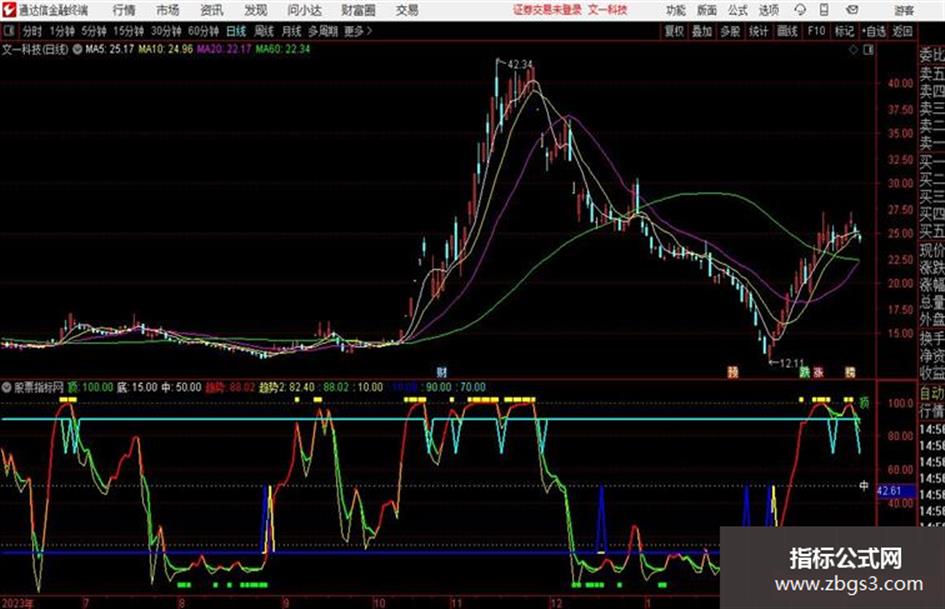The image size is (945, 609).
Task: Switch to 15分钟 period tab
Action: pyautogui.click(x=128, y=31)
